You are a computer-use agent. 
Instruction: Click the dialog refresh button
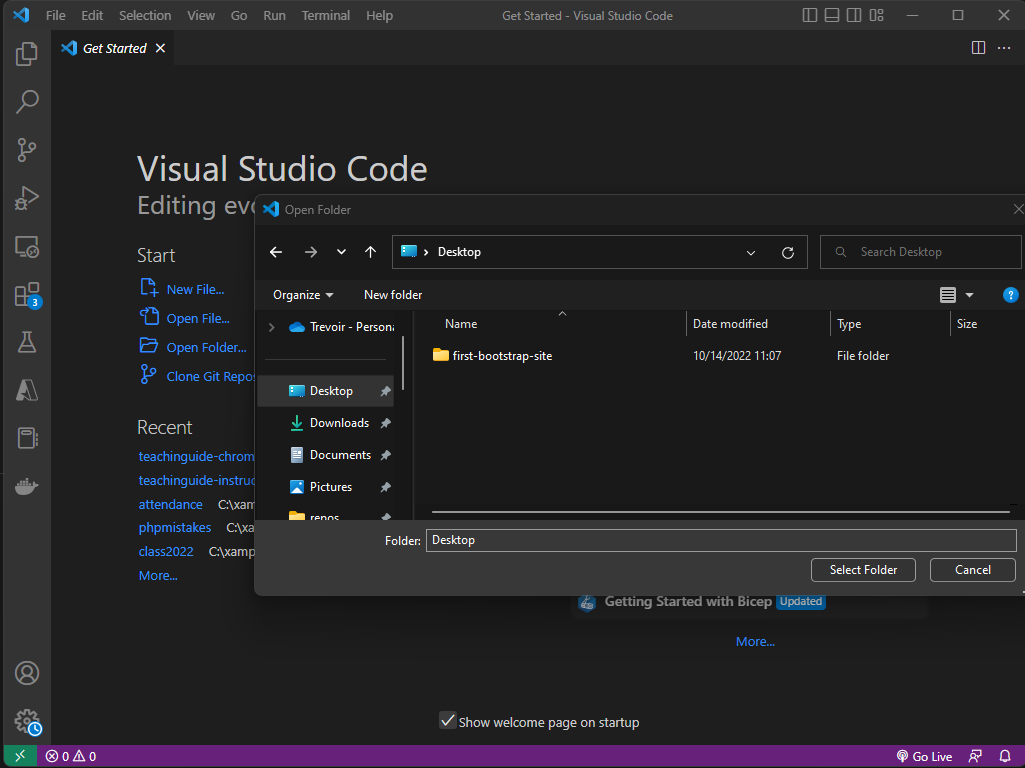point(788,253)
